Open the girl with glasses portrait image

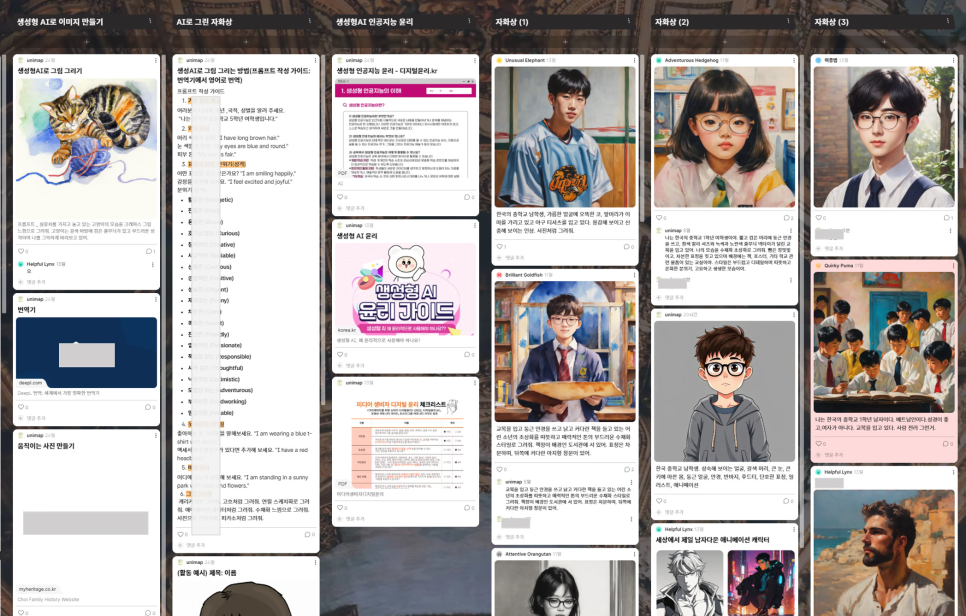[x=724, y=137]
